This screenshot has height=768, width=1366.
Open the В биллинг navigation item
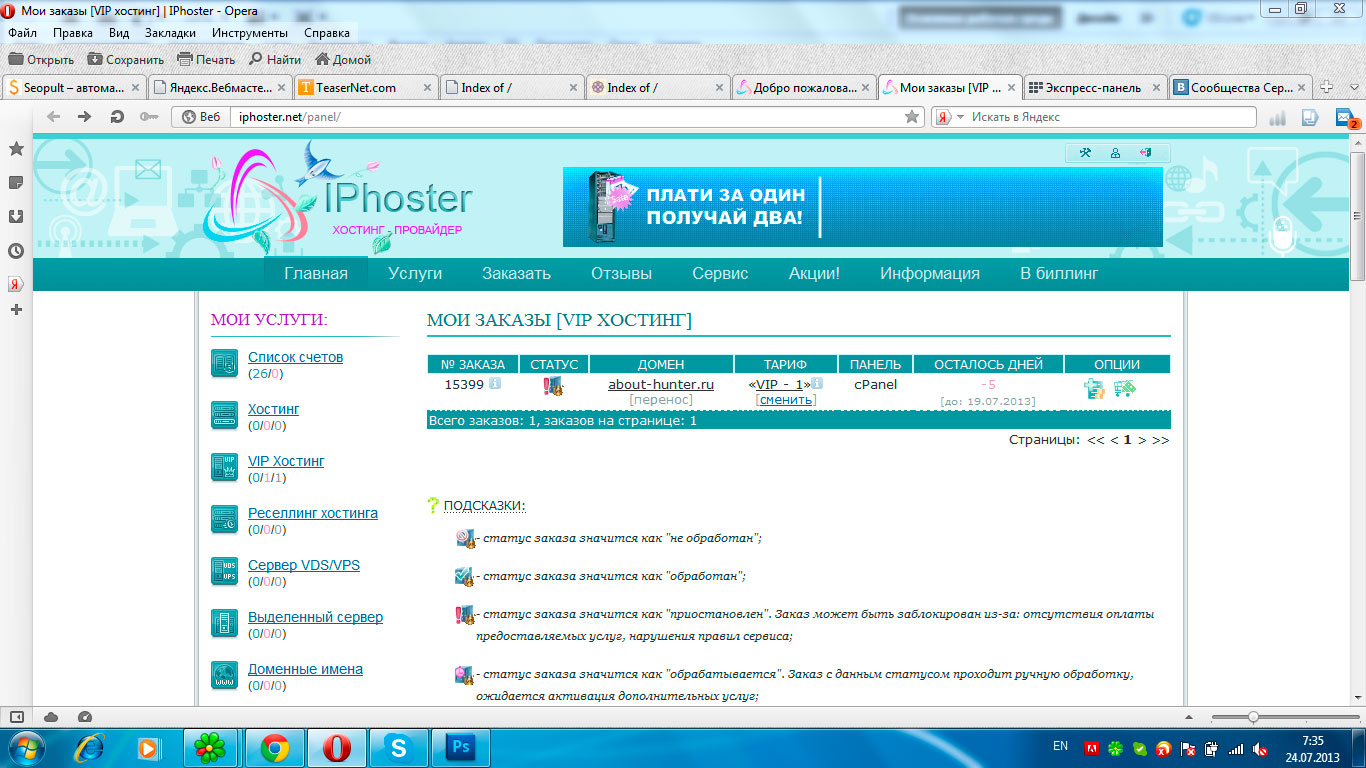tap(1059, 273)
